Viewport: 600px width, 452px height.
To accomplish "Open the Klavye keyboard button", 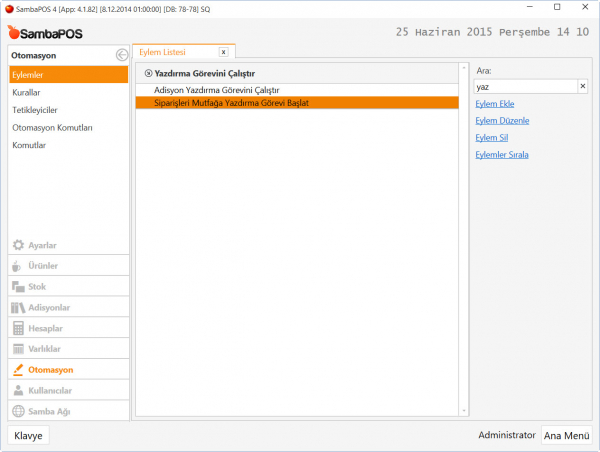I will point(28,435).
